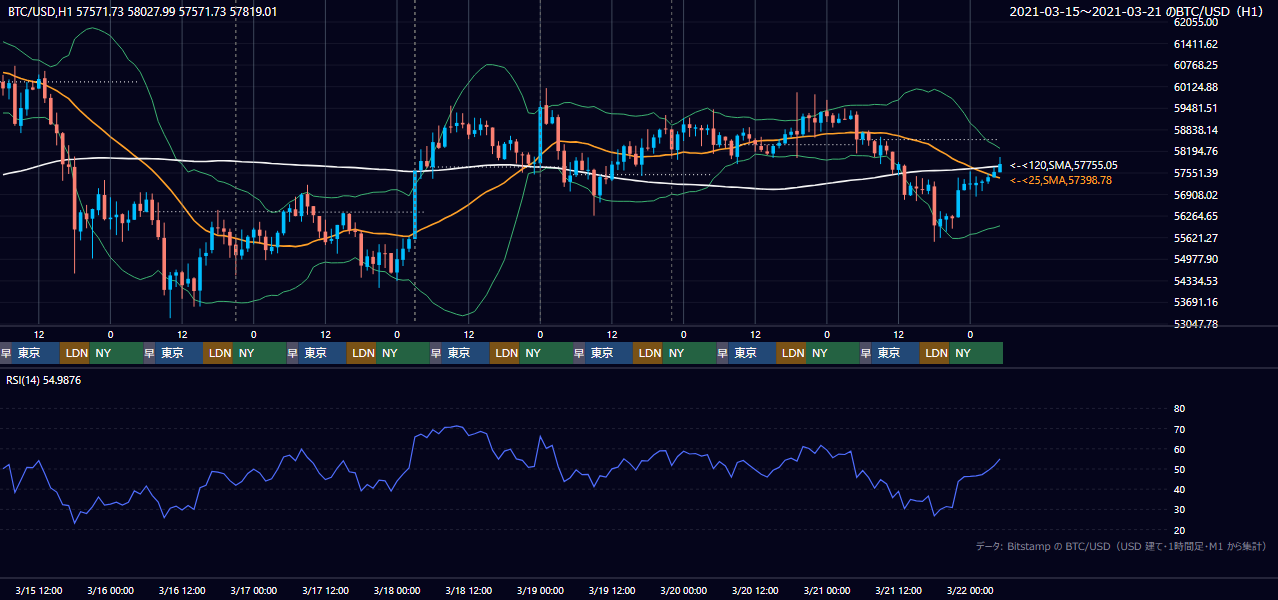Click the 61411.62 price axis label
This screenshot has width=1278, height=600.
click(x=1195, y=44)
